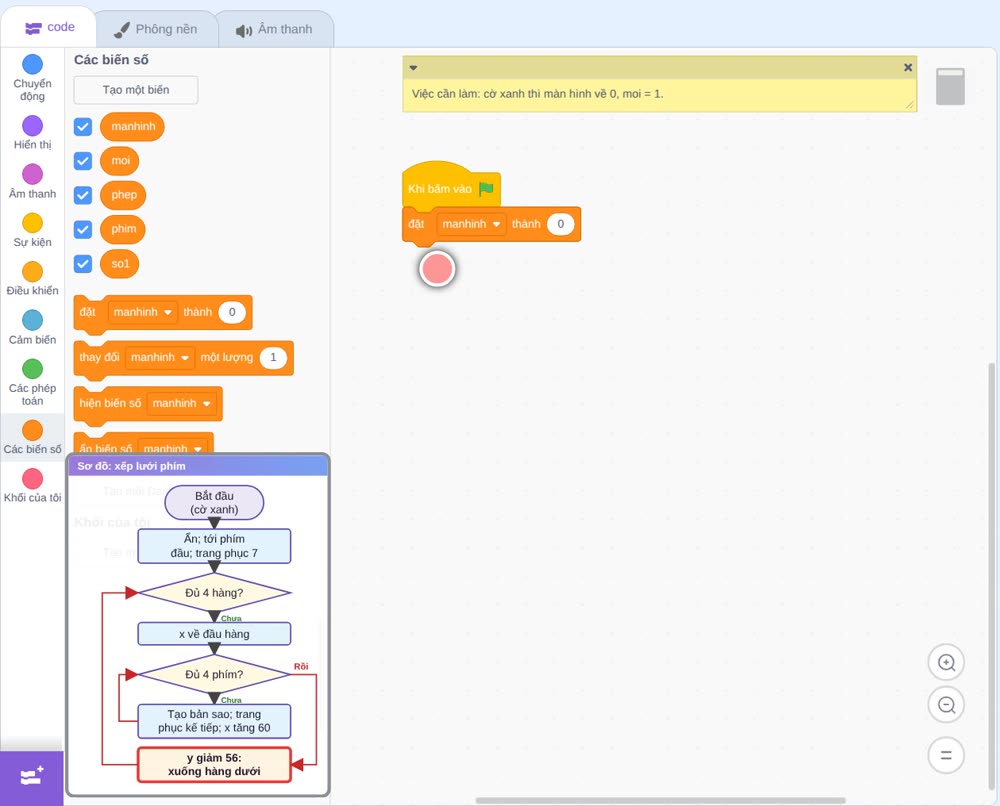This screenshot has height=806, width=1000.
Task: Click the workspace horizontal scrollbar
Action: coord(661,800)
